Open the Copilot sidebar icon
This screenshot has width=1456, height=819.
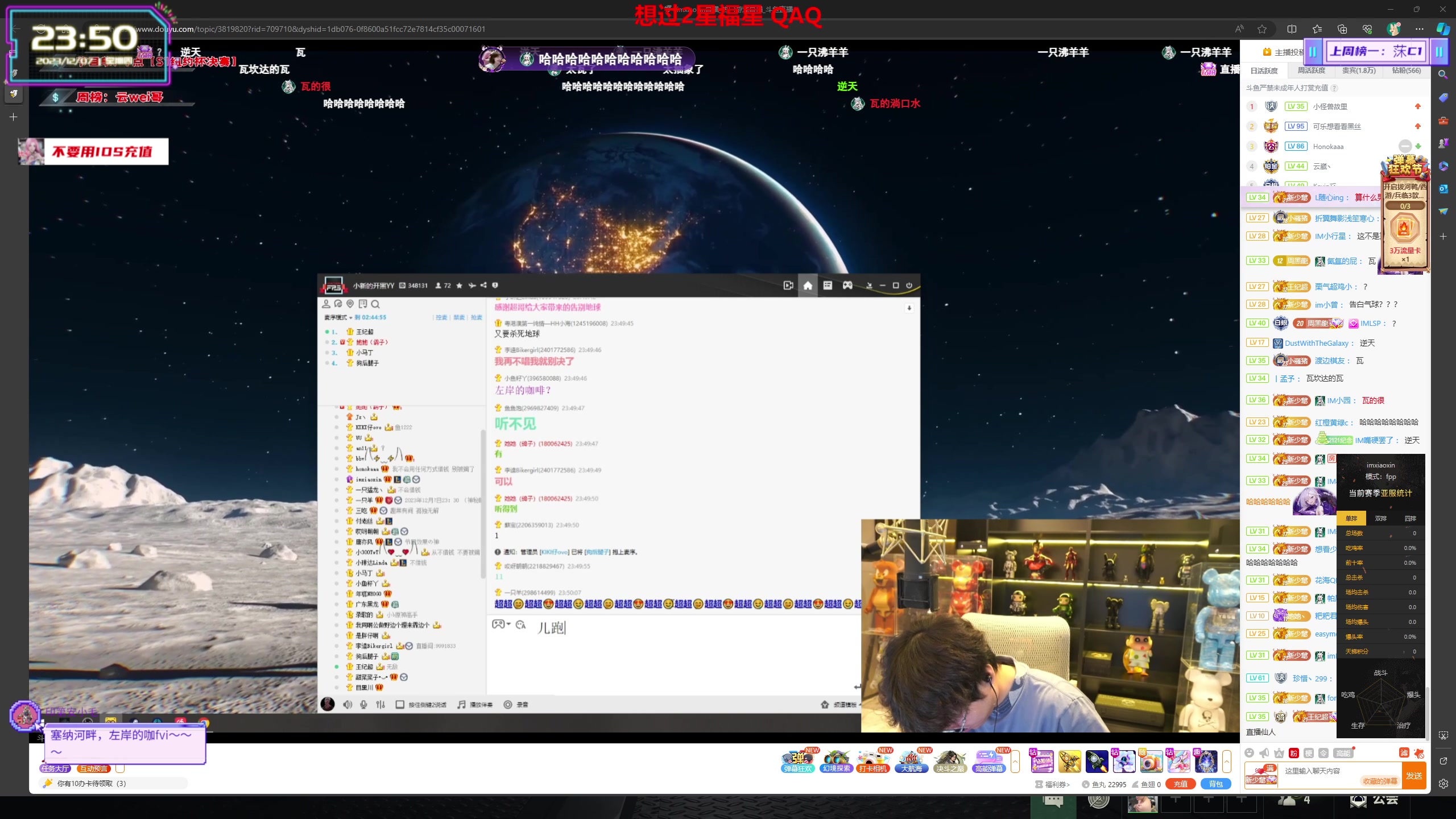pyautogui.click(x=1443, y=29)
